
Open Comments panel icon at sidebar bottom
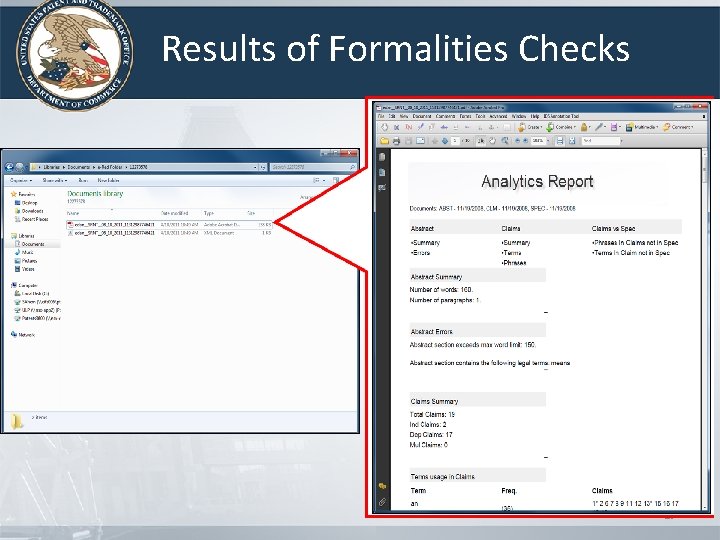coord(382,486)
